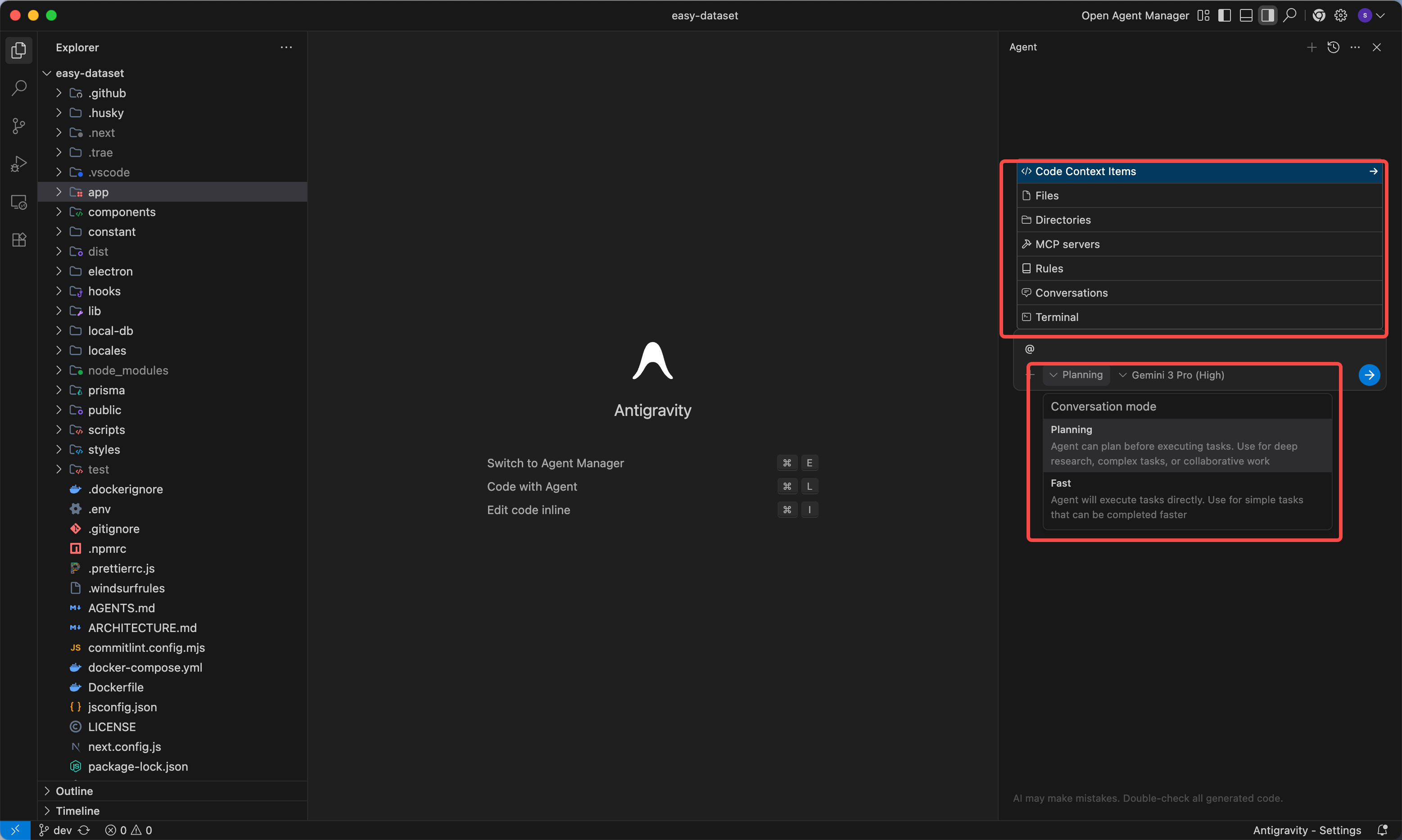The height and width of the screenshot is (840, 1402).
Task: Choose Fast conversation mode
Action: [1176, 499]
